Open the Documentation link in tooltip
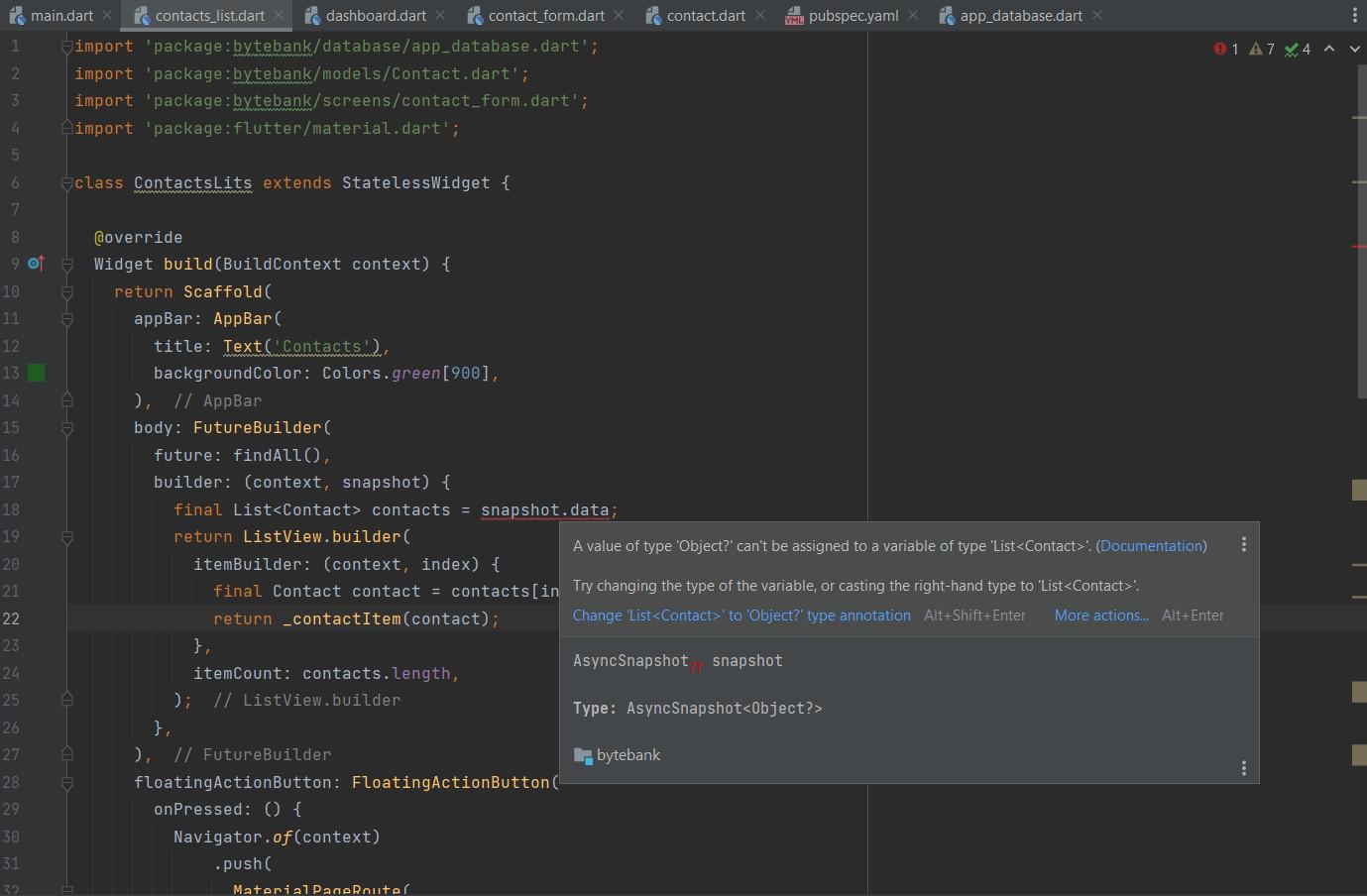Screen dimensions: 1367x896 tap(1151, 546)
